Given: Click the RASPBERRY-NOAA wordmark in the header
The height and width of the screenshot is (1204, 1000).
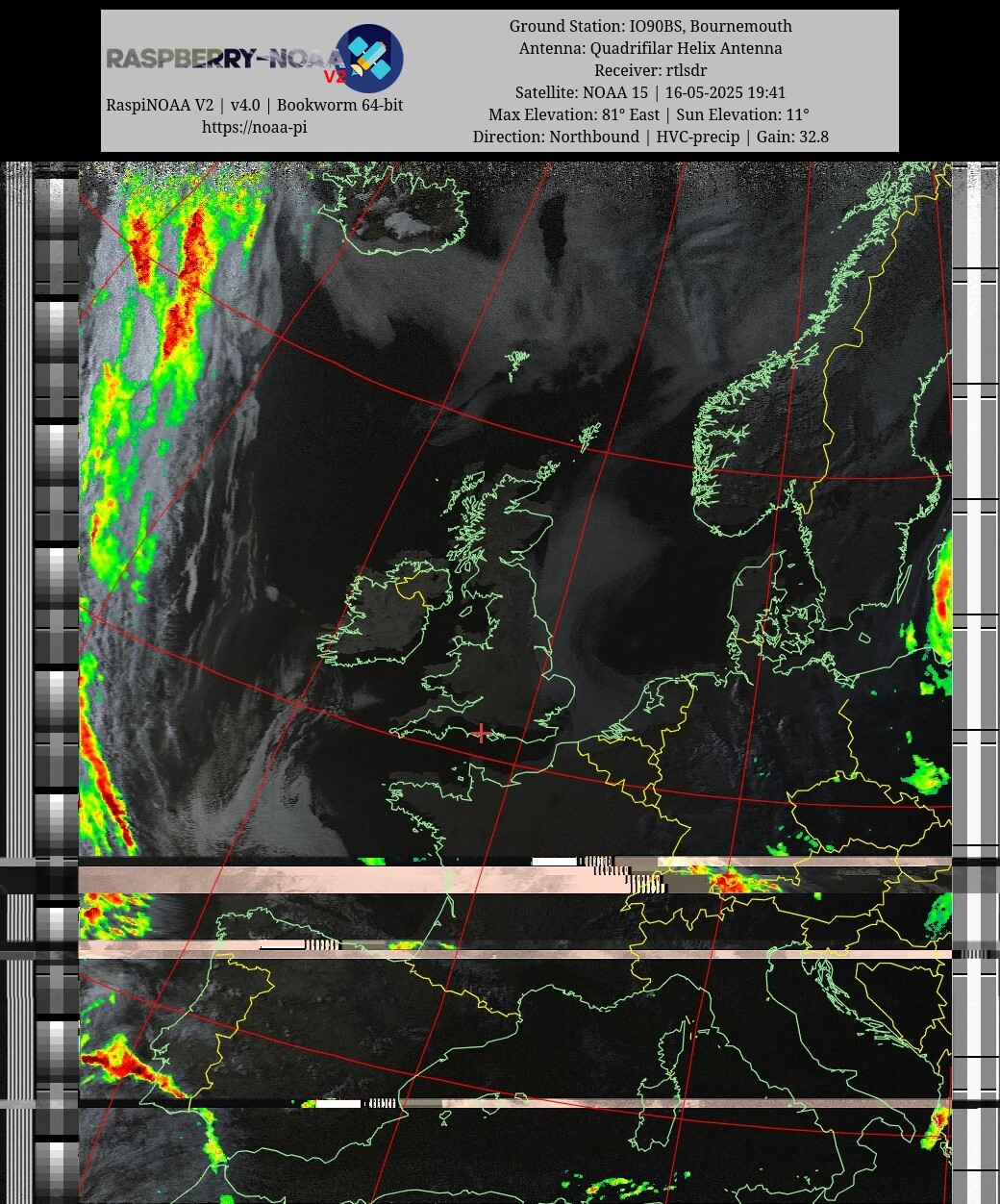Looking at the screenshot, I should click(225, 59).
